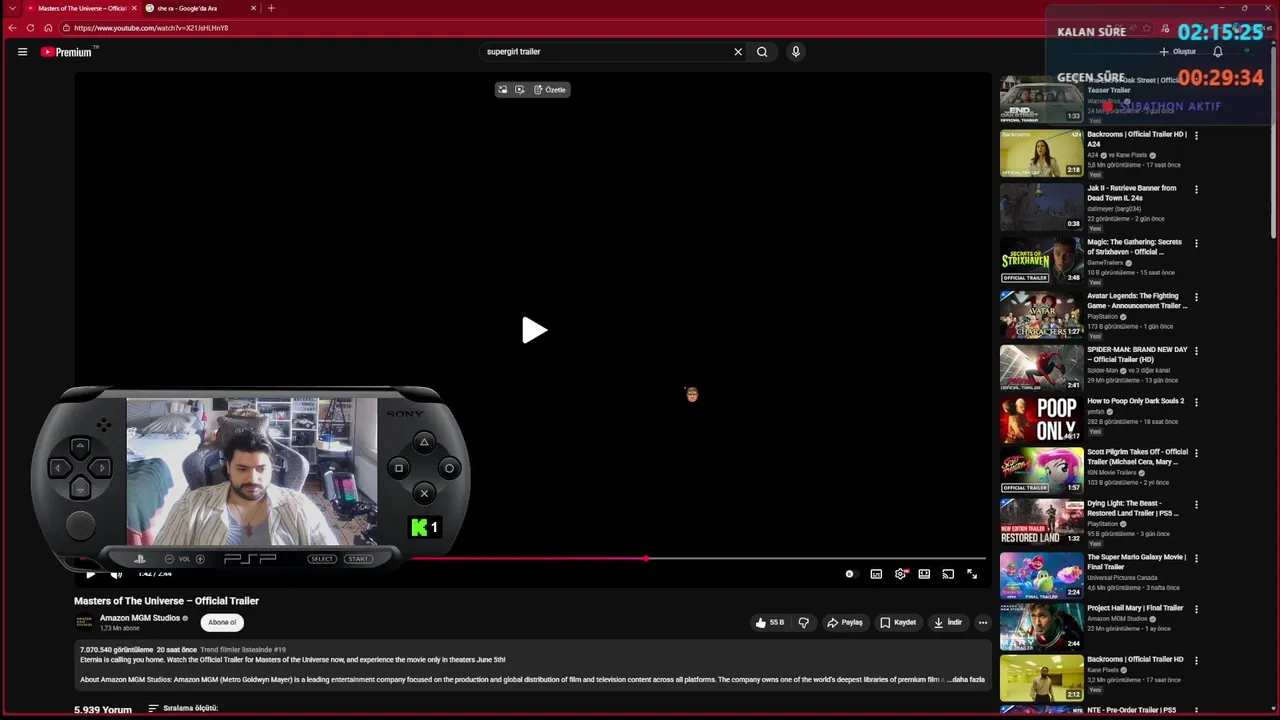Image resolution: width=1280 pixels, height=720 pixels.
Task: Click the Amazon MGM Studios channel avatar
Action: [x=84, y=622]
